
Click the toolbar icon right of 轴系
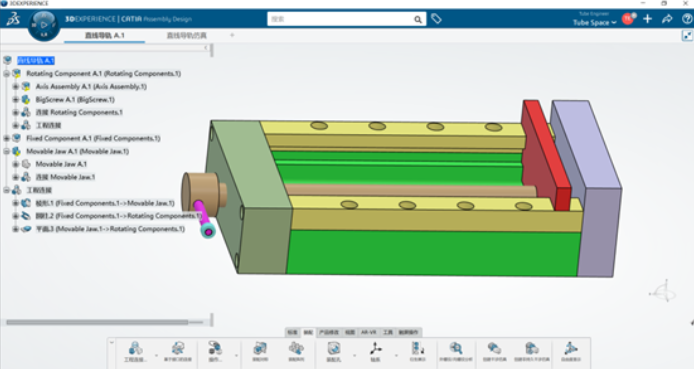pyautogui.click(x=417, y=348)
